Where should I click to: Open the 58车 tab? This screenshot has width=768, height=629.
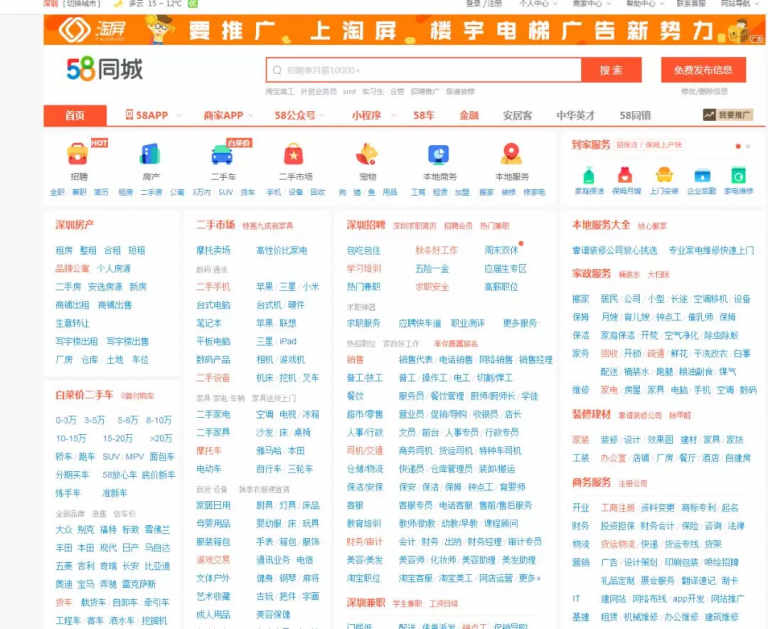click(x=424, y=115)
